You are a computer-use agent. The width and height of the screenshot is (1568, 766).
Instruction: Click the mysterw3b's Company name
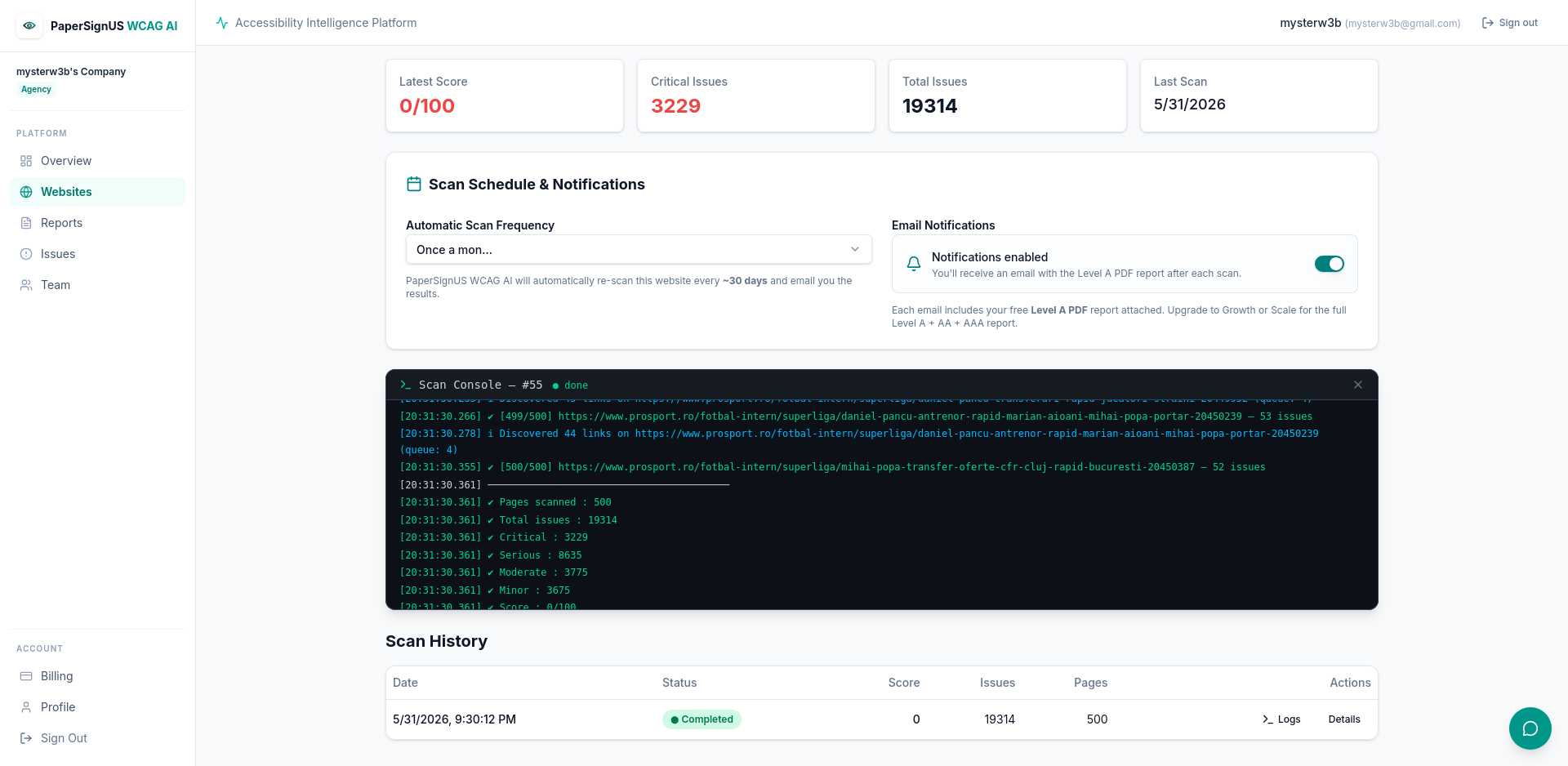click(71, 72)
